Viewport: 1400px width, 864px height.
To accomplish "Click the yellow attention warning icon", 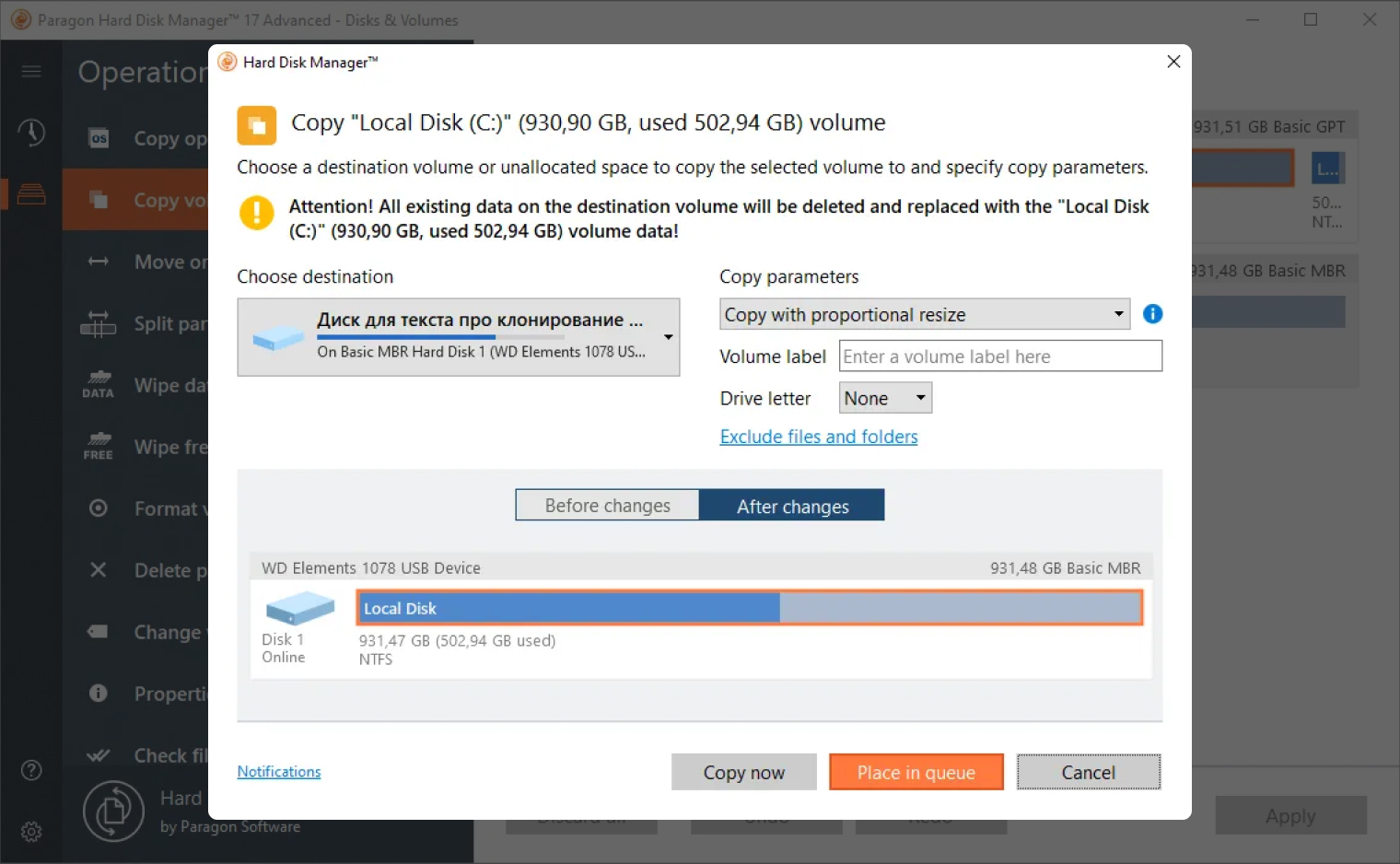I will [257, 213].
